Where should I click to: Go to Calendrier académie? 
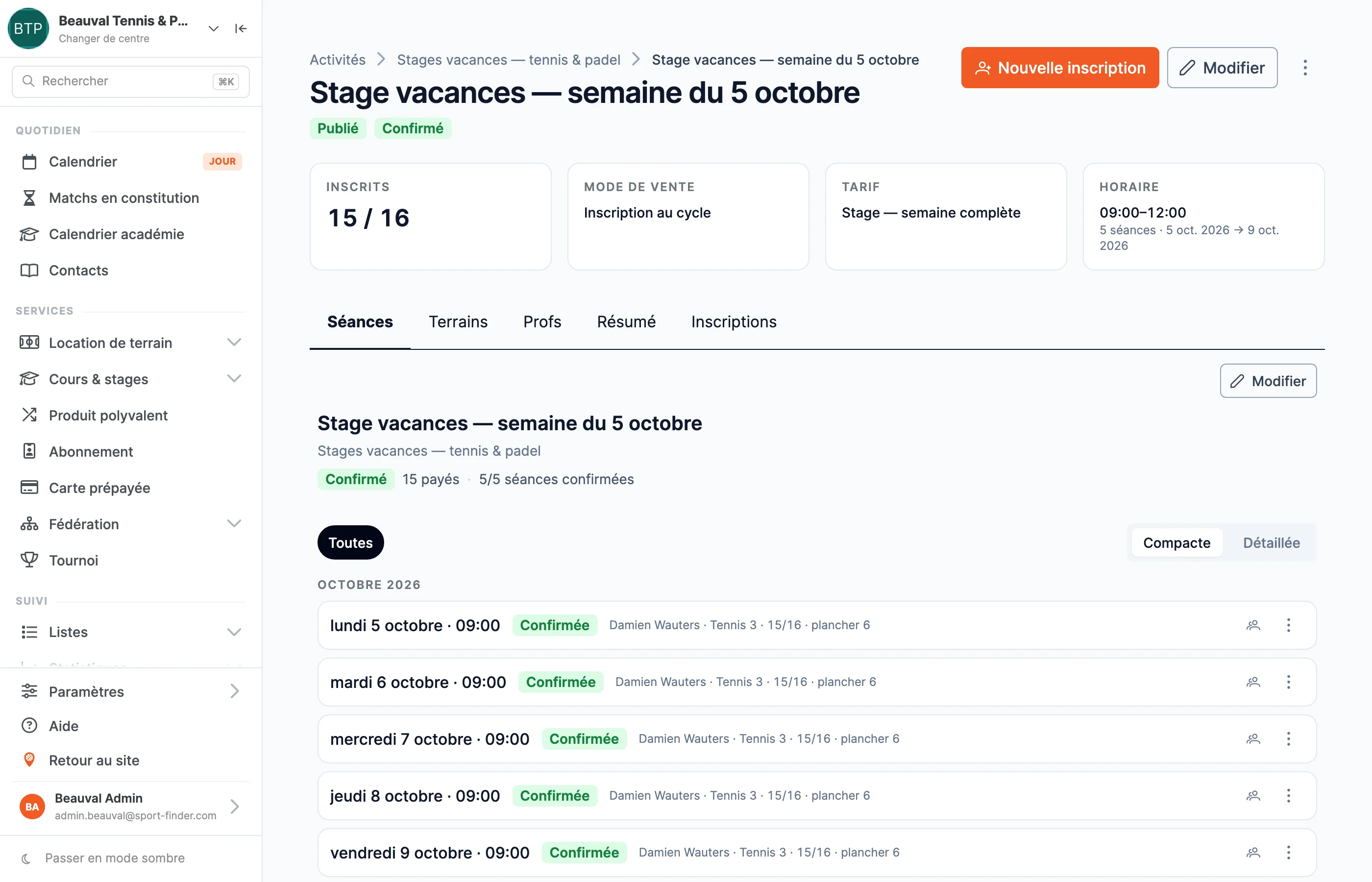pyautogui.click(x=131, y=234)
